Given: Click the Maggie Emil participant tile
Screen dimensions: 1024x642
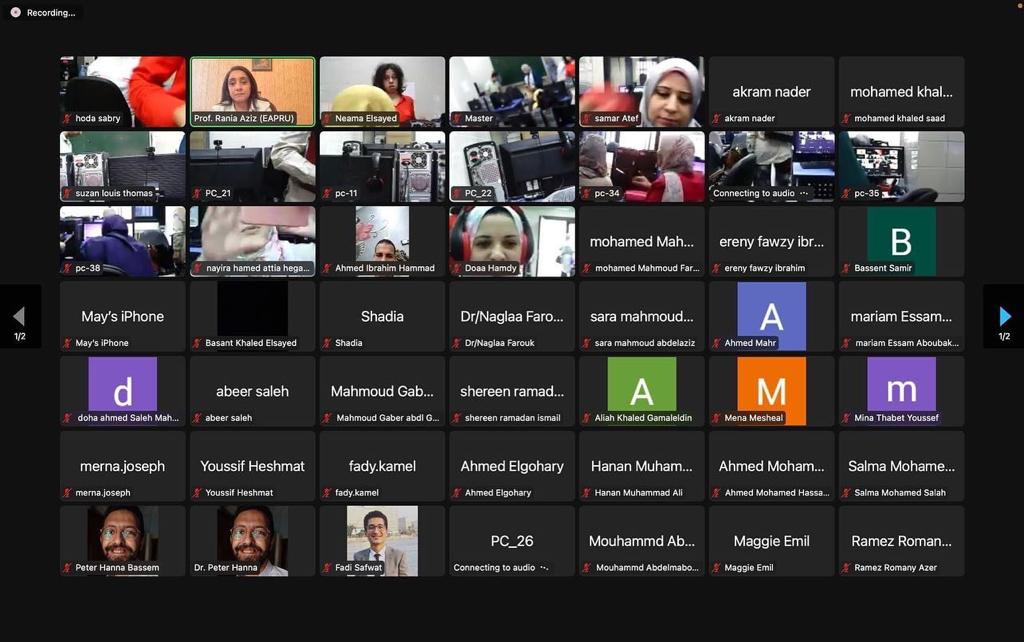Looking at the screenshot, I should click(771, 541).
